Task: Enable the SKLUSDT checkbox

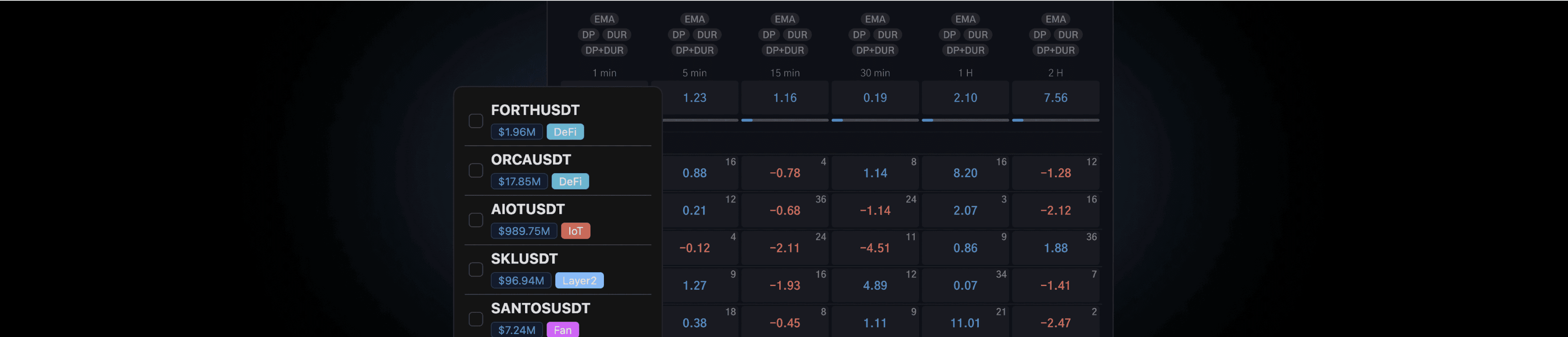Action: click(x=475, y=270)
